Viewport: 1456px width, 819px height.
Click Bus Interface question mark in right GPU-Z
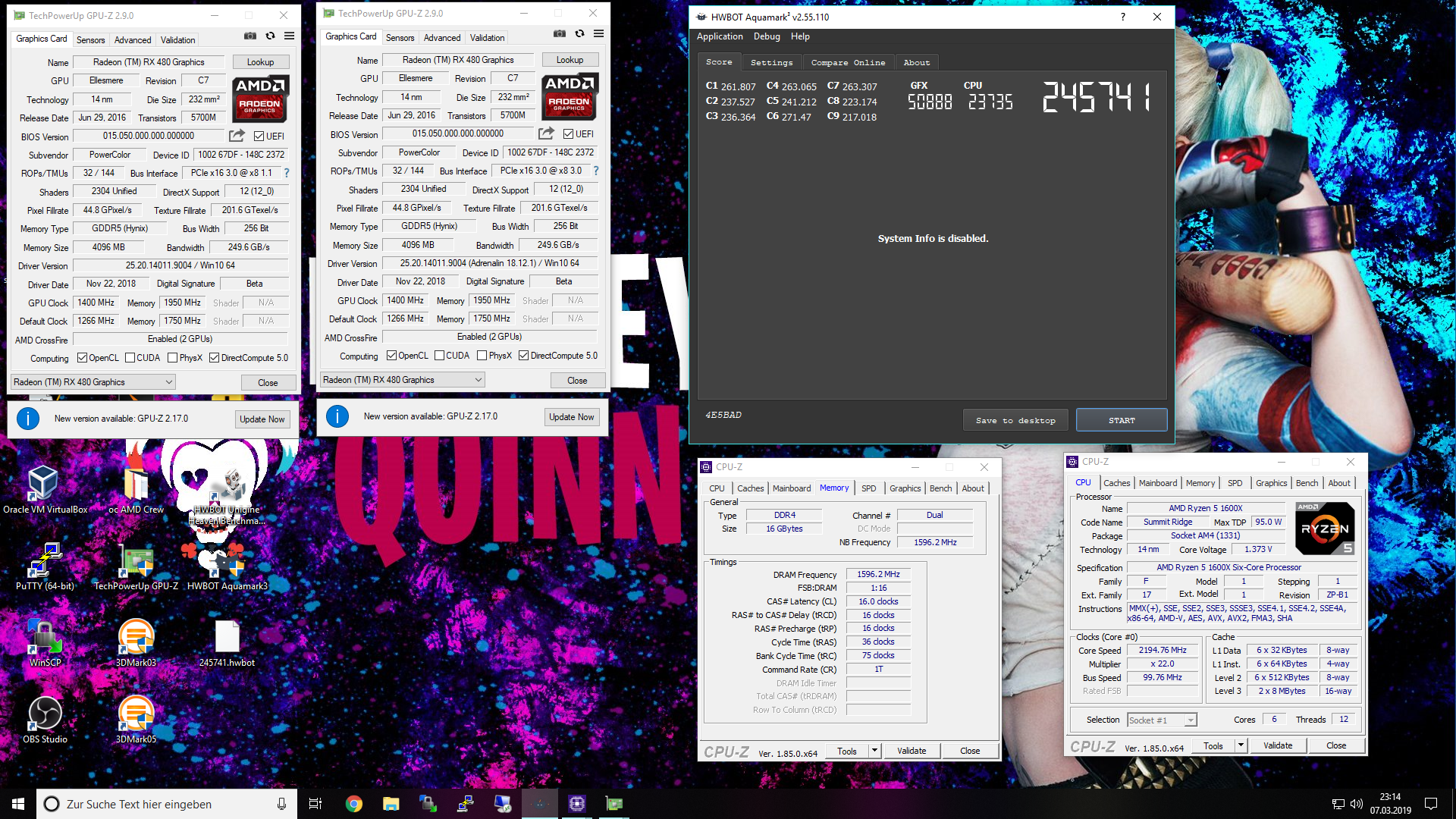(x=596, y=171)
